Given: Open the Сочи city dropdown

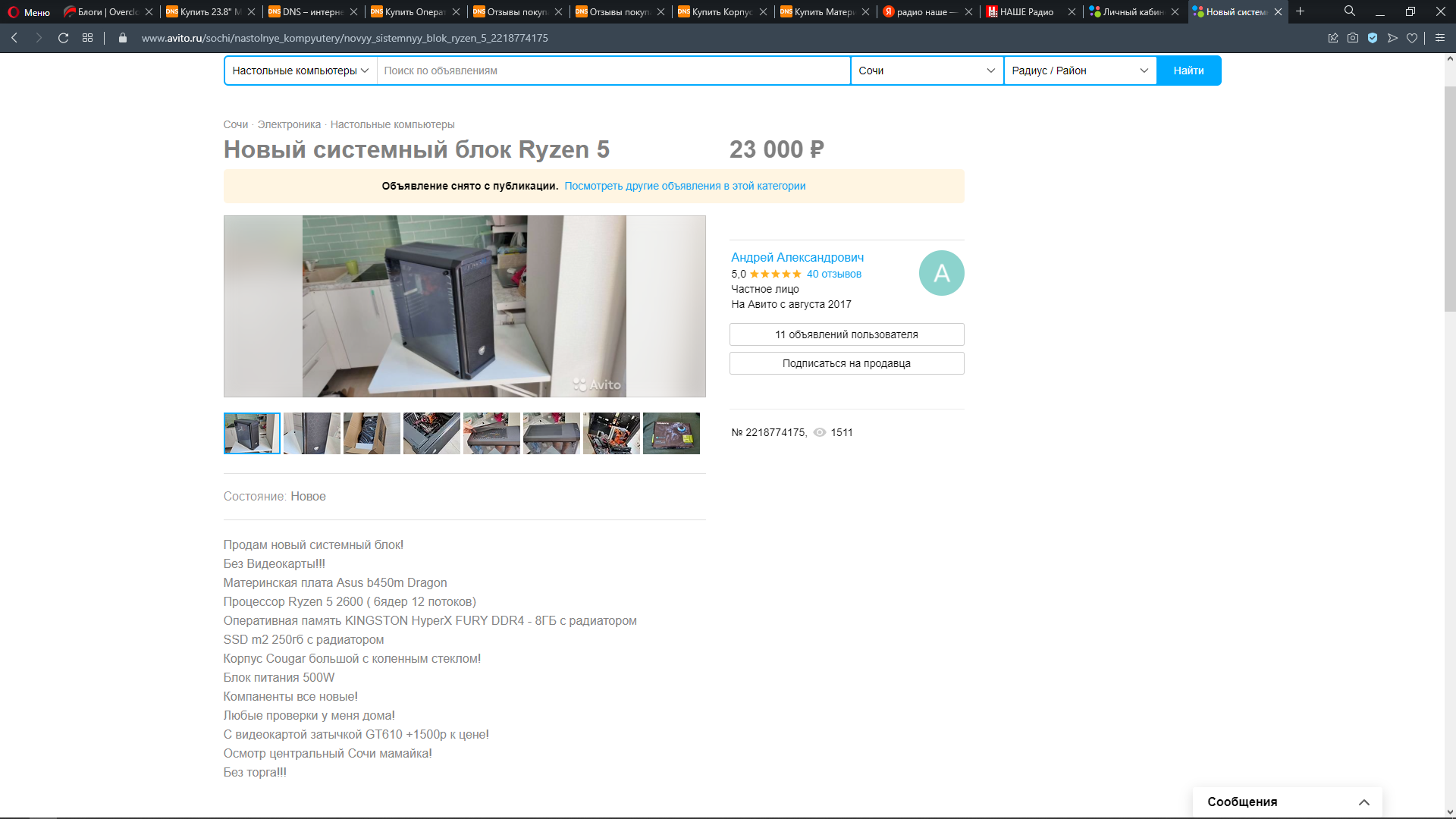Looking at the screenshot, I should 927,71.
